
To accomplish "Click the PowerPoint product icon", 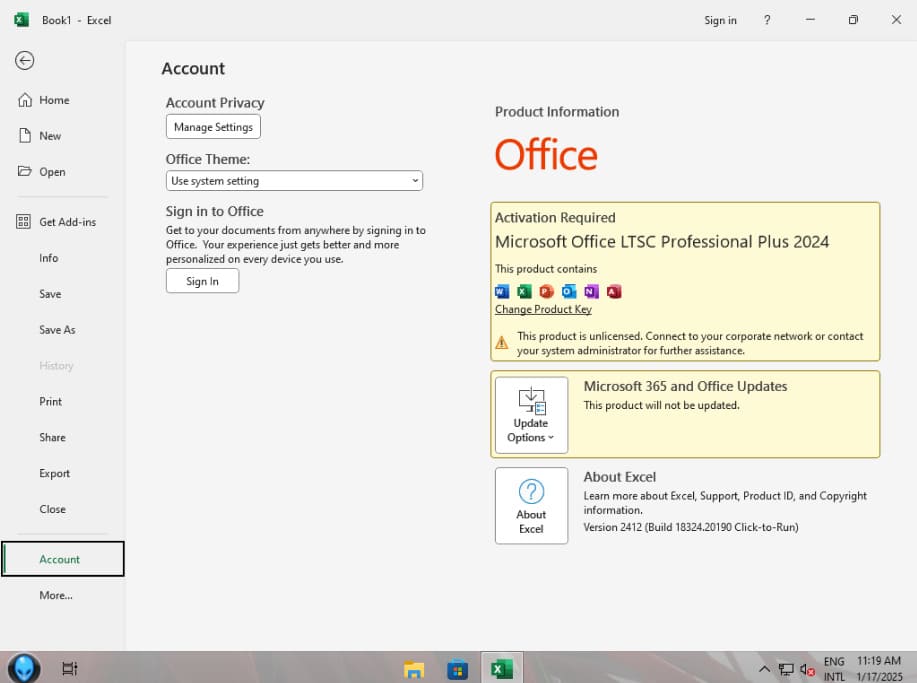I will (546, 291).
